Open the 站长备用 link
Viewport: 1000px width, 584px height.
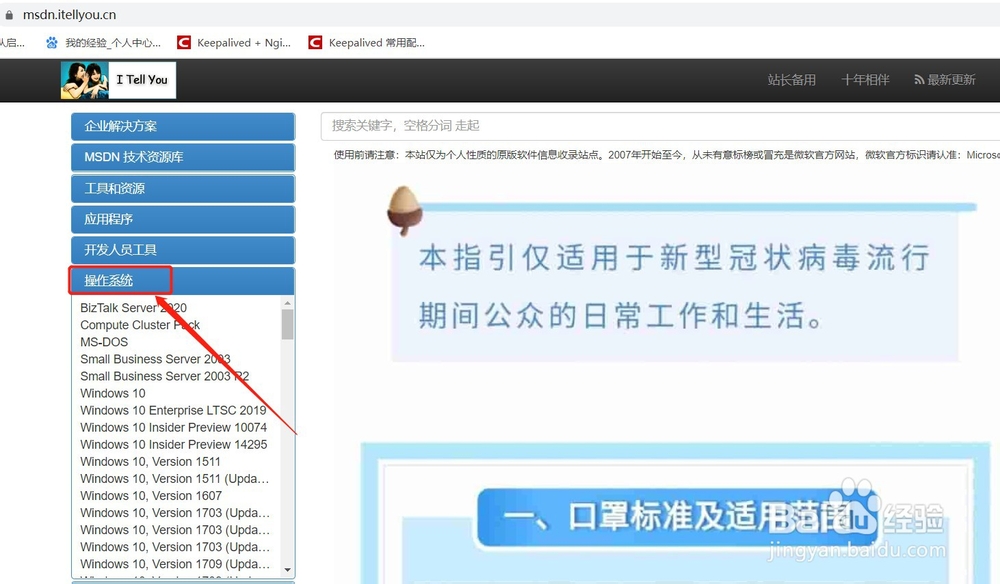(791, 80)
